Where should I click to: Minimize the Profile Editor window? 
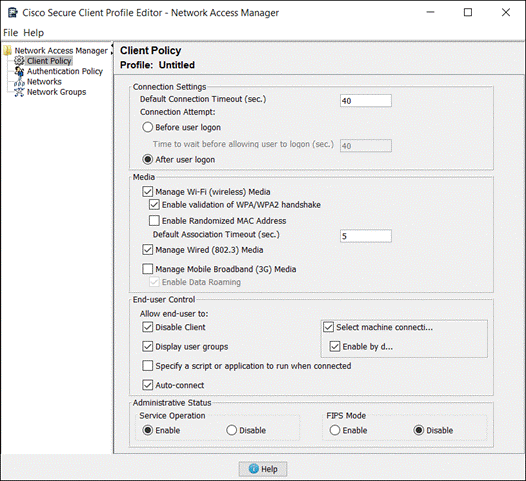click(x=430, y=12)
